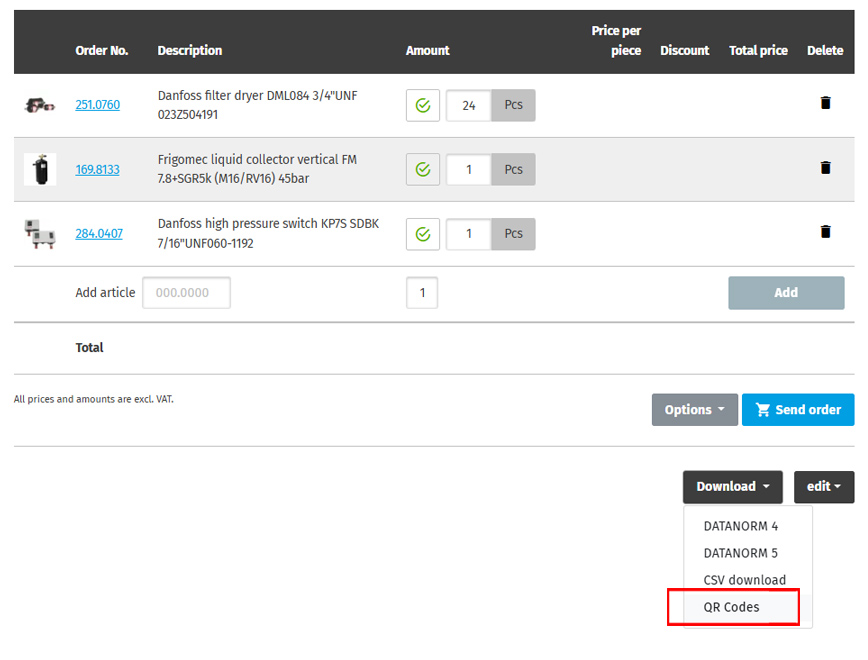
Task: Open the filter dryer product thumbnail
Action: point(40,105)
